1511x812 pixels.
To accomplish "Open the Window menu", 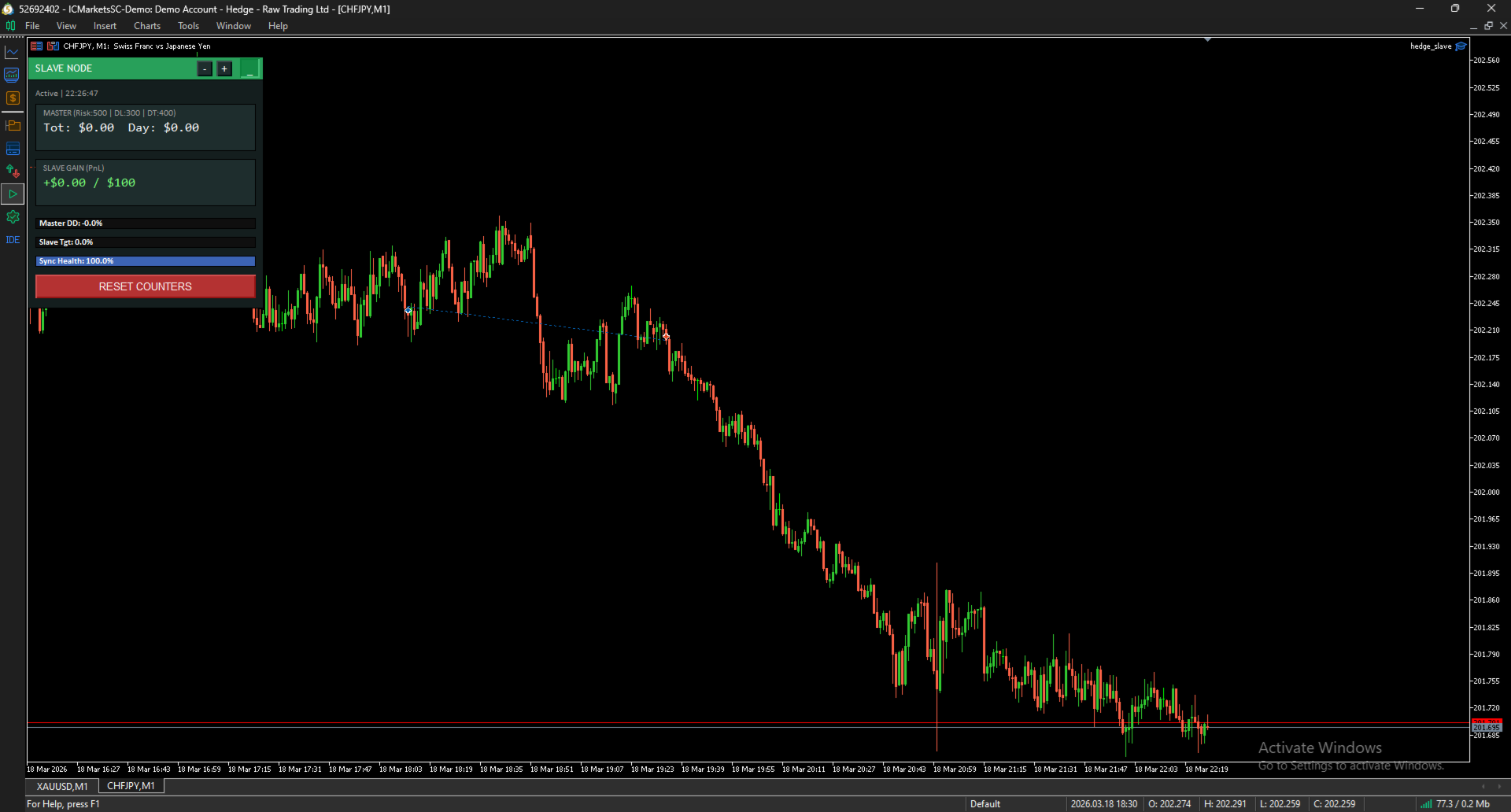I will point(234,26).
